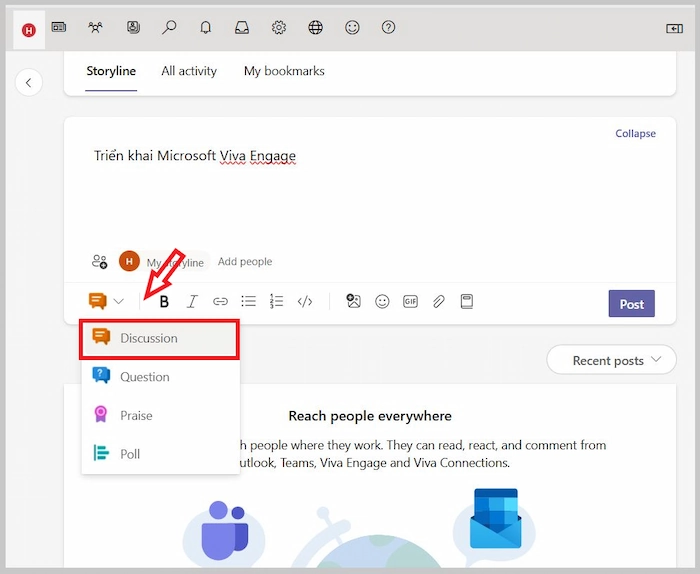Screen dimensions: 700x574
Task: Choose Poll from the post type menu
Action: tap(159, 454)
